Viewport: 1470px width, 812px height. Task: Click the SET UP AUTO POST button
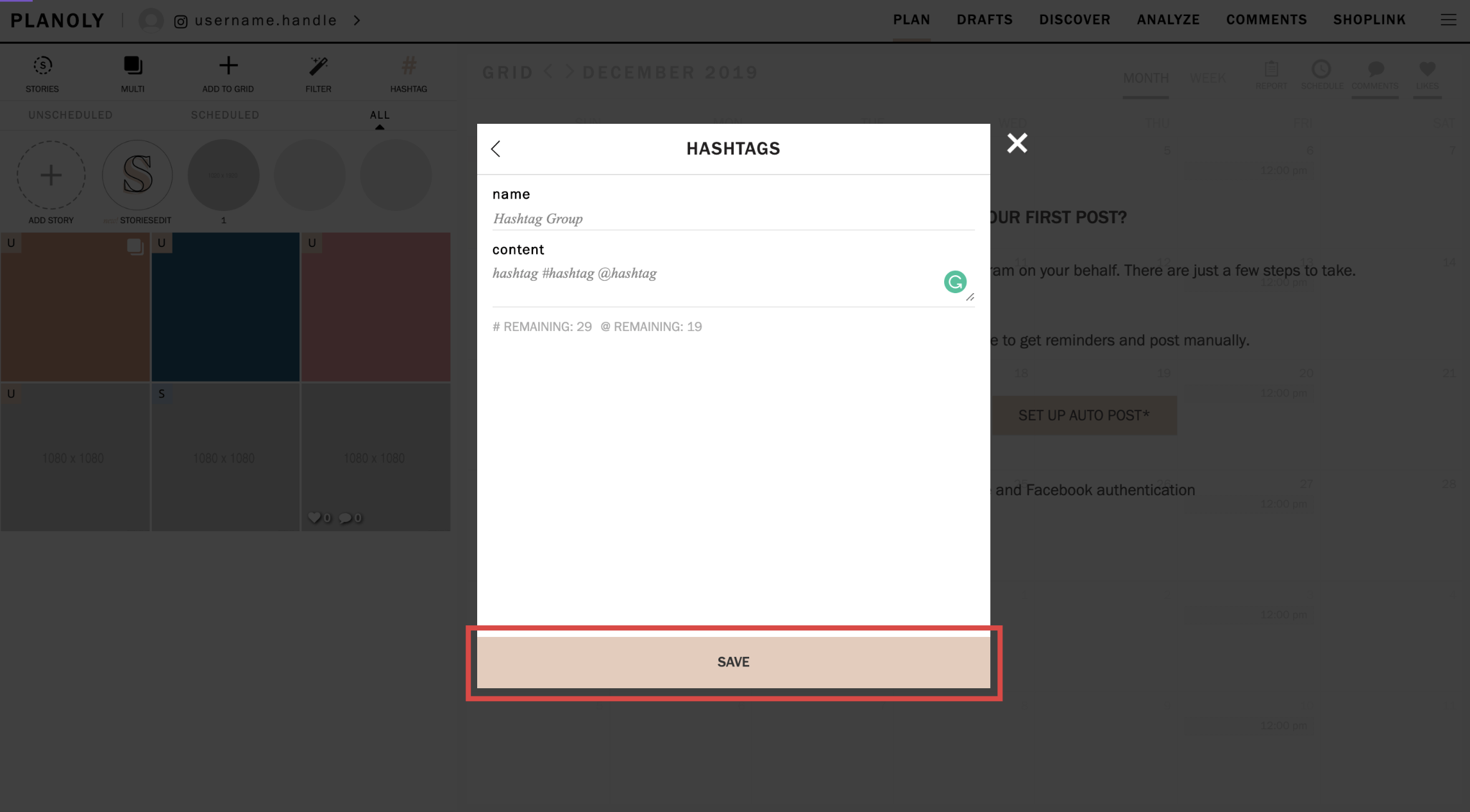tap(1084, 416)
